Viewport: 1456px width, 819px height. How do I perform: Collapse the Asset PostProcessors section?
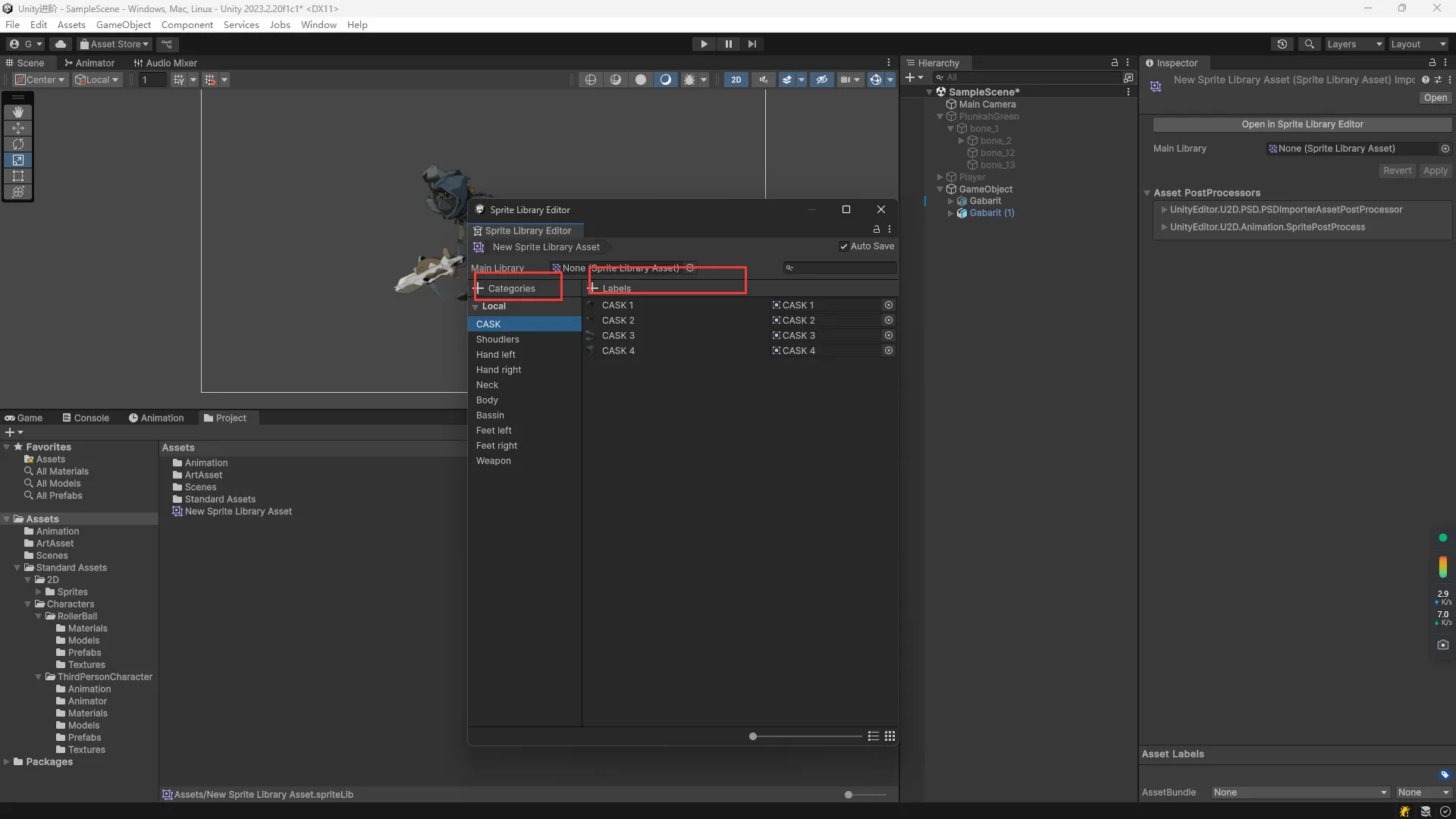tap(1147, 193)
